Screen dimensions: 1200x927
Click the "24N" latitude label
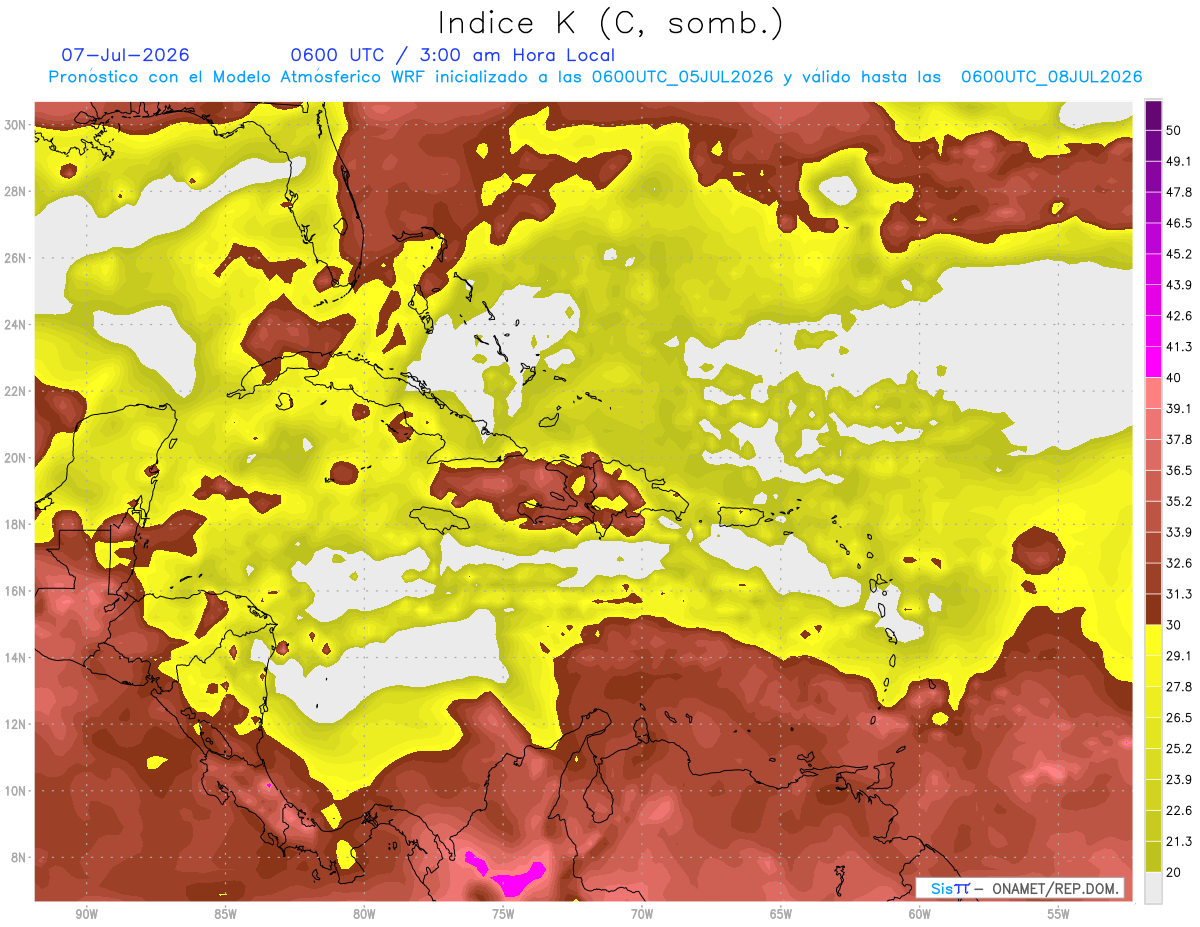click(15, 324)
